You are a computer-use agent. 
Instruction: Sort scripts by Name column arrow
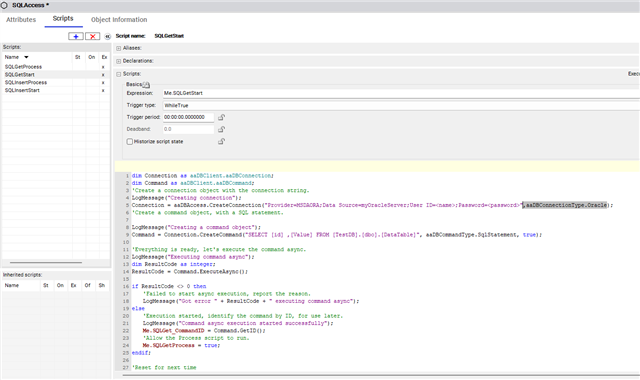[26, 57]
